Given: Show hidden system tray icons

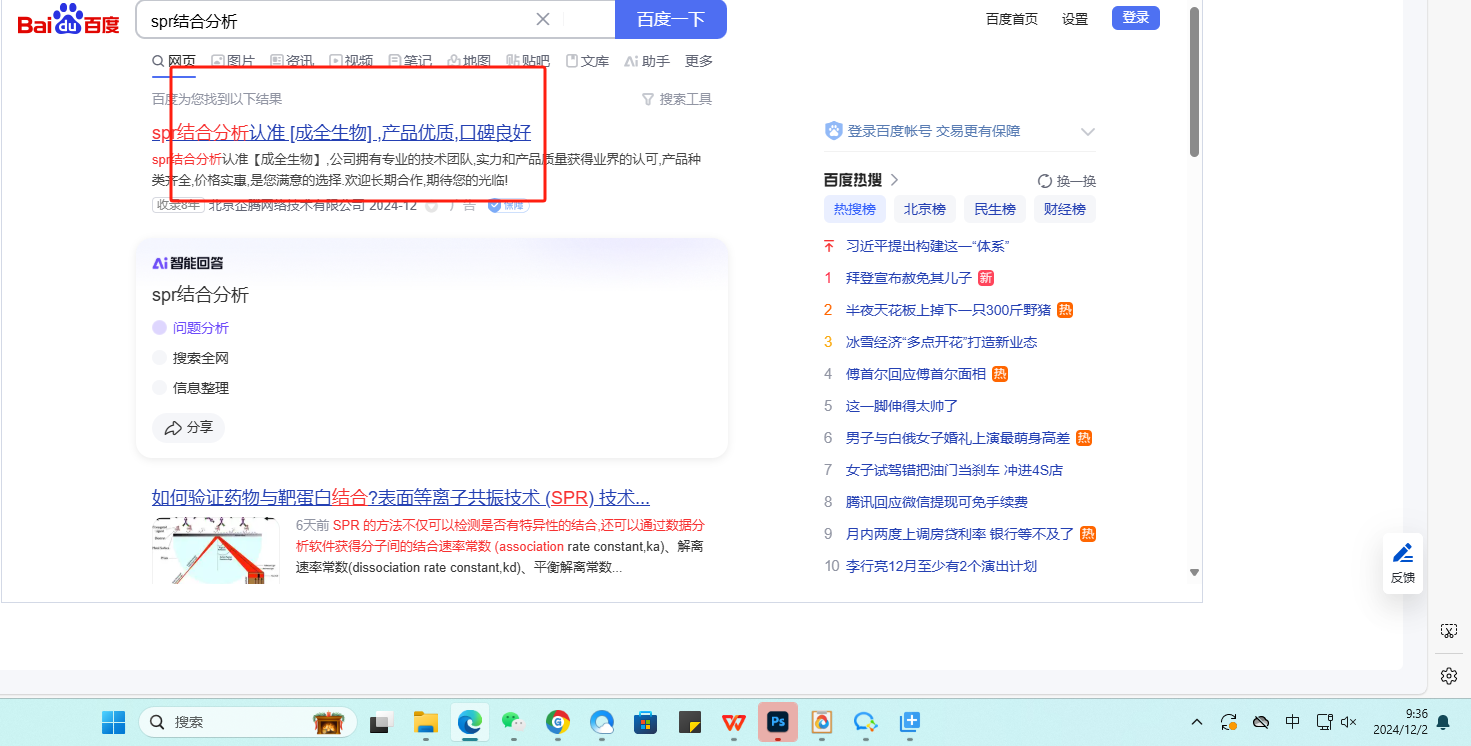Looking at the screenshot, I should pyautogui.click(x=1196, y=722).
